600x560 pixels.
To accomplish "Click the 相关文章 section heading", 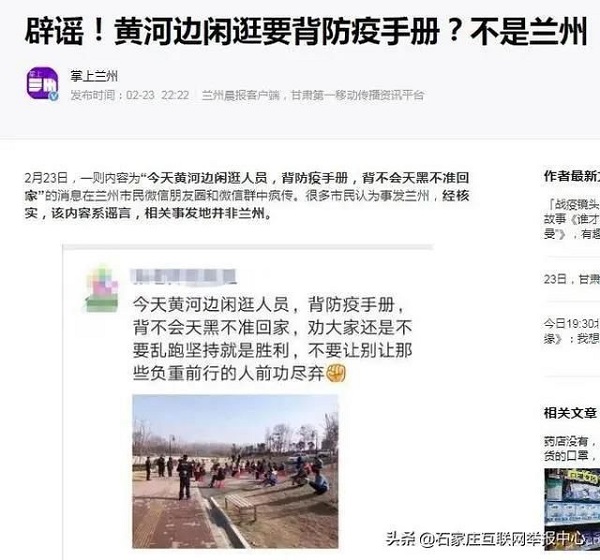I will (570, 413).
